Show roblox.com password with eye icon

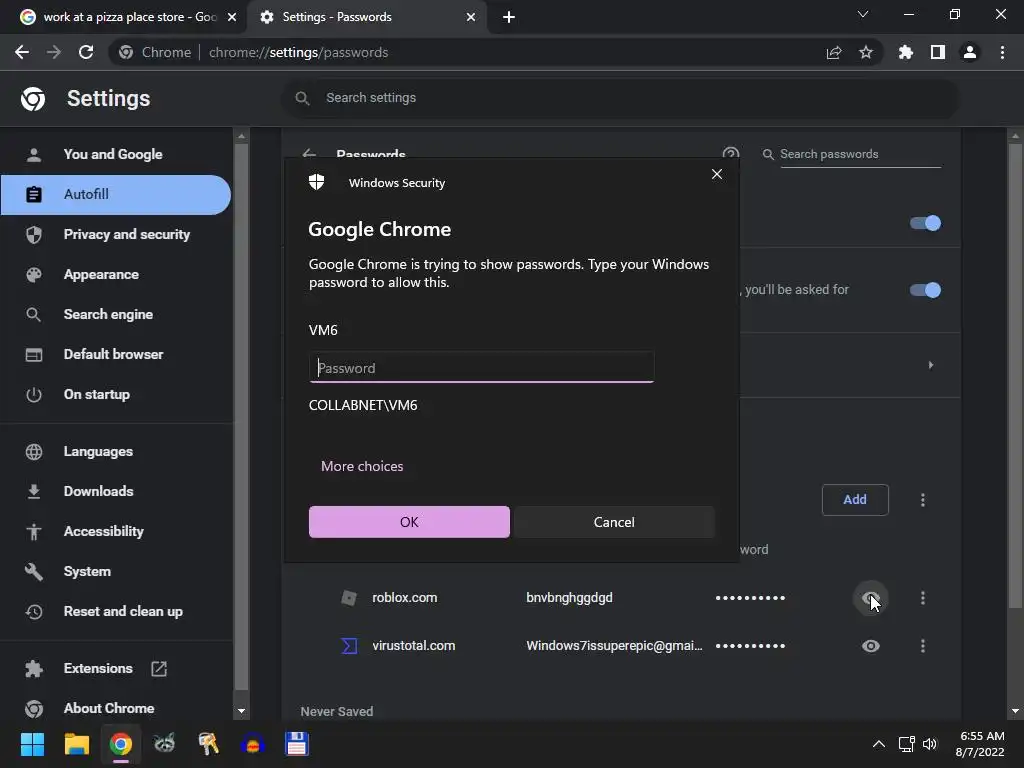coord(871,598)
